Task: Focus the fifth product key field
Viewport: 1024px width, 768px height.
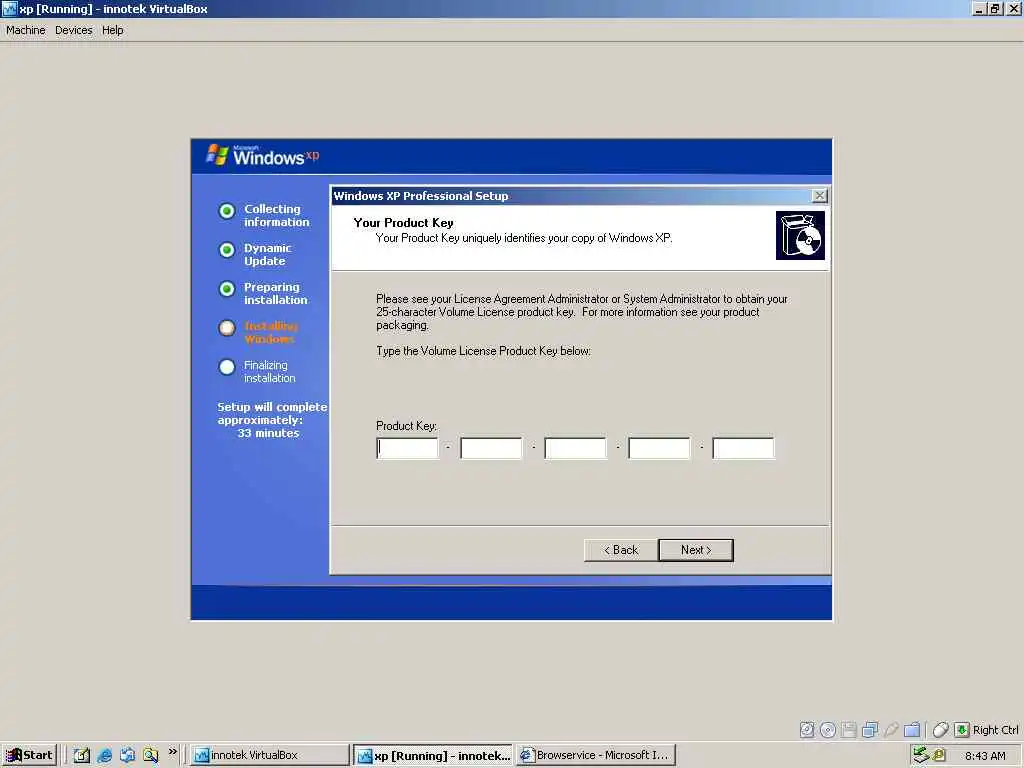Action: click(743, 448)
